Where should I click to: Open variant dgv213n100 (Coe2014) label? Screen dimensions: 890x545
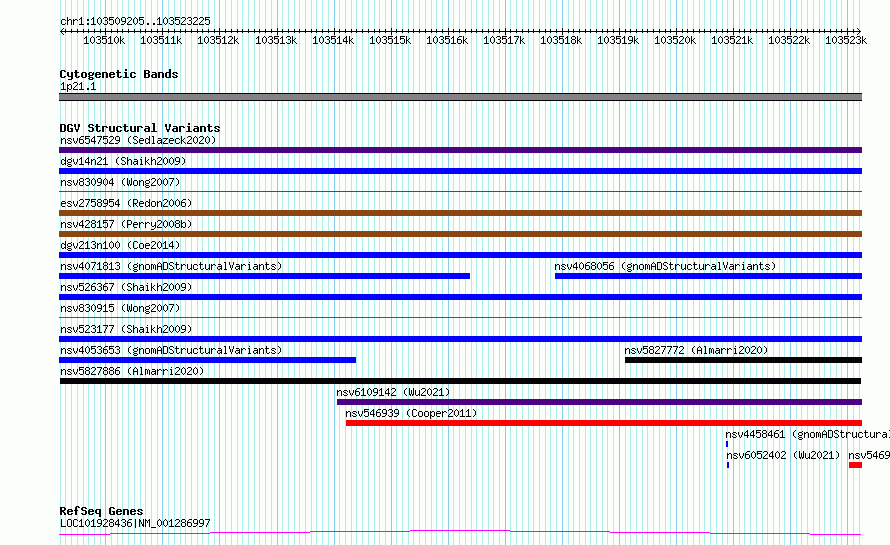pos(120,245)
